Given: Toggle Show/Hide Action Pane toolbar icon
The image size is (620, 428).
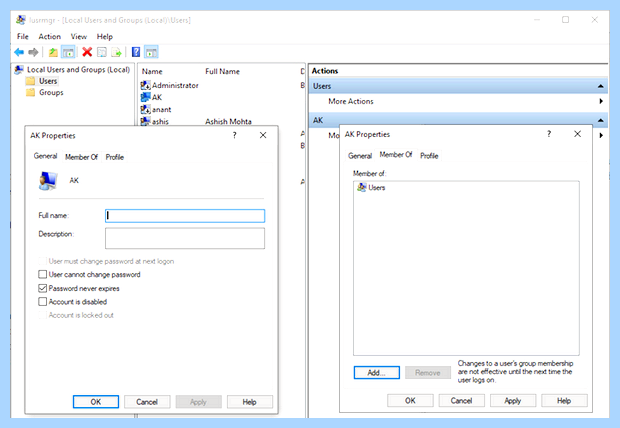Looking at the screenshot, I should [151, 52].
